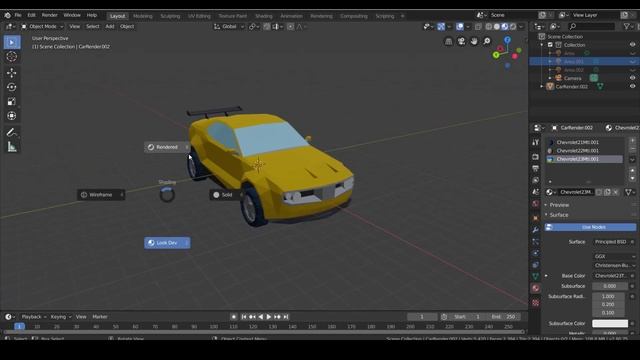Switch to the Shading workspace tab

click(264, 16)
